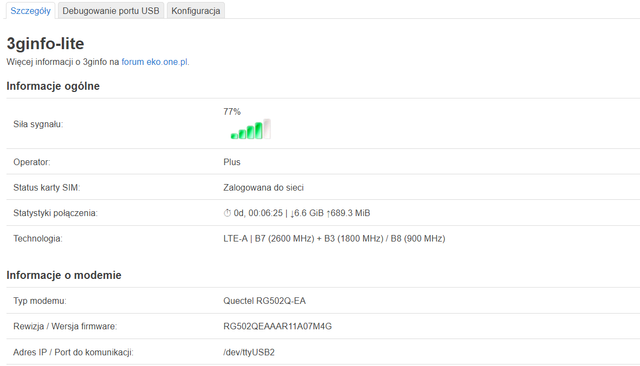Click the 'Typ modemu:' label
This screenshot has height=366, width=640.
40,301
